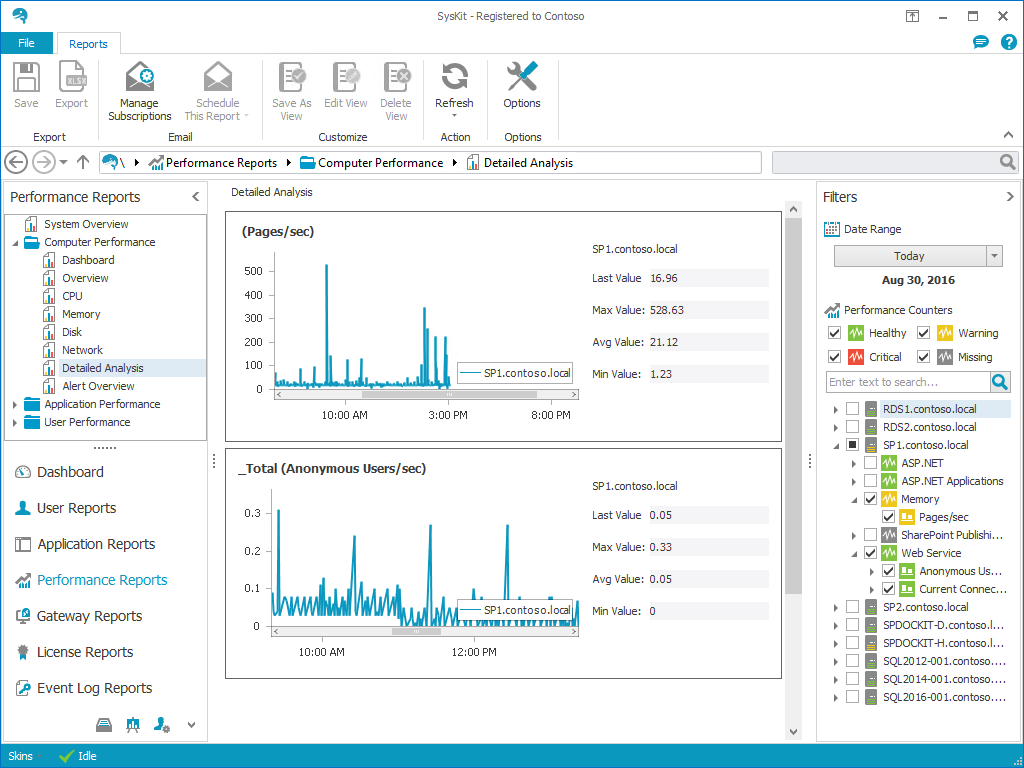
Task: Click the Refresh icon in the ribbon
Action: pos(454,78)
